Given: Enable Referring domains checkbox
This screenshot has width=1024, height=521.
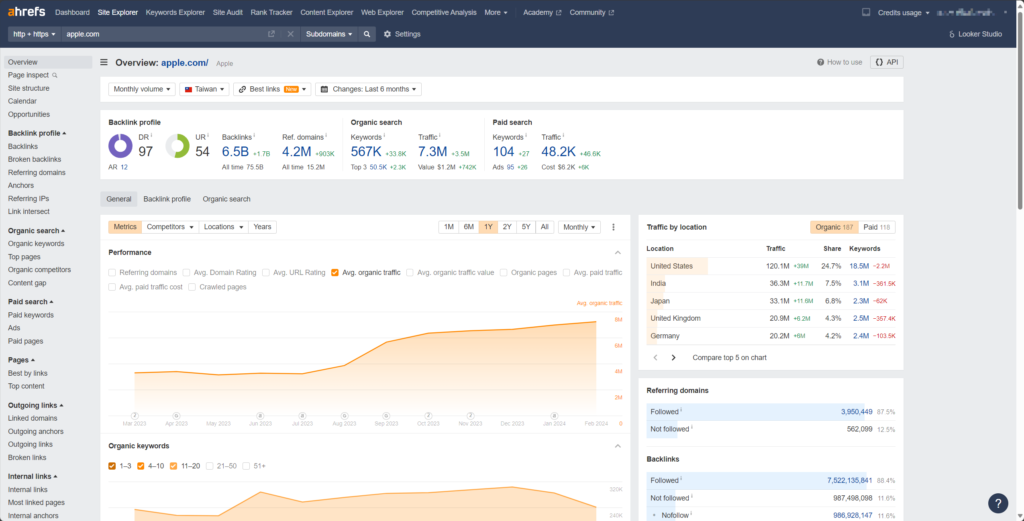Looking at the screenshot, I should tap(112, 272).
